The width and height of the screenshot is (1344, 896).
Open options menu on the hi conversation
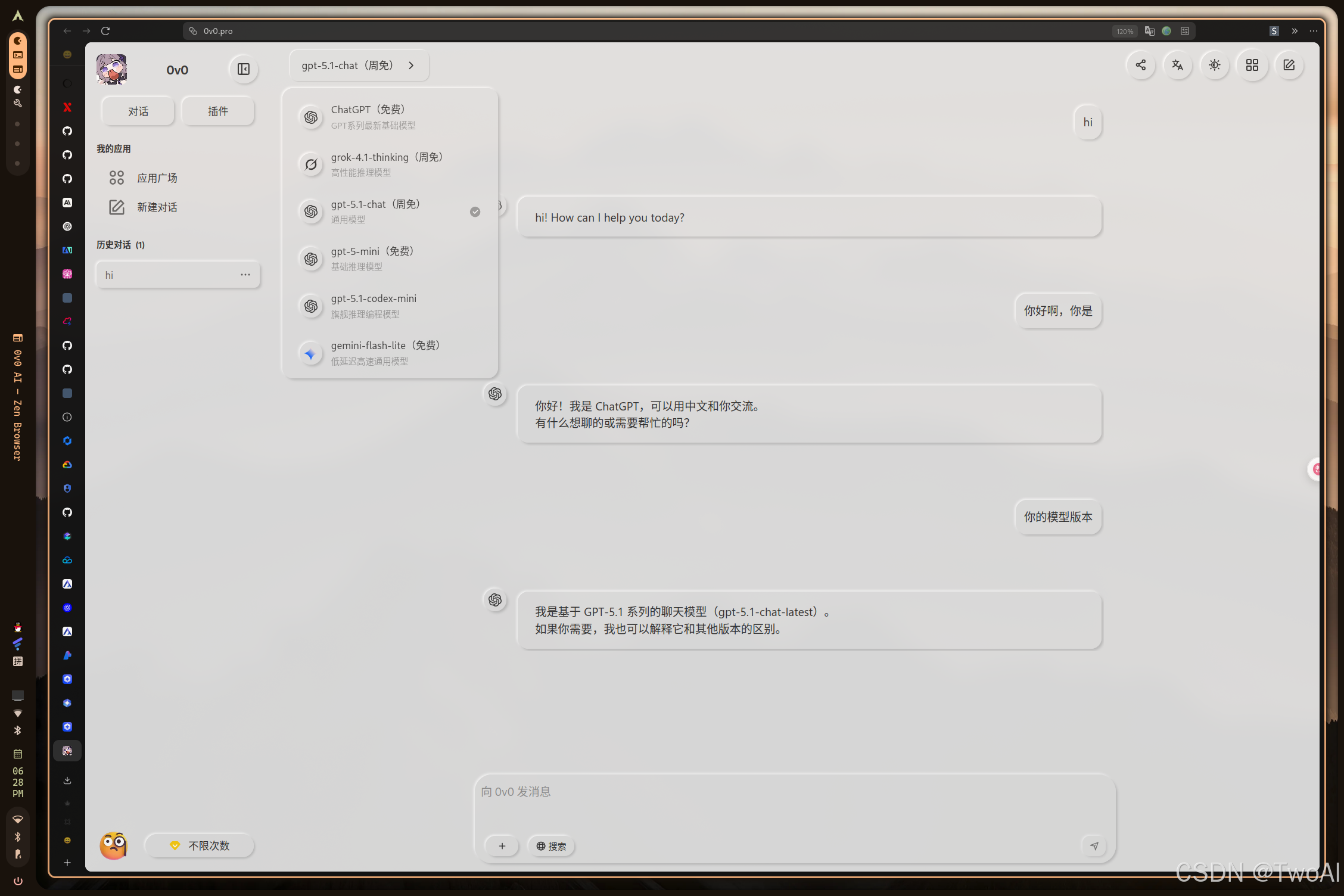pyautogui.click(x=245, y=275)
